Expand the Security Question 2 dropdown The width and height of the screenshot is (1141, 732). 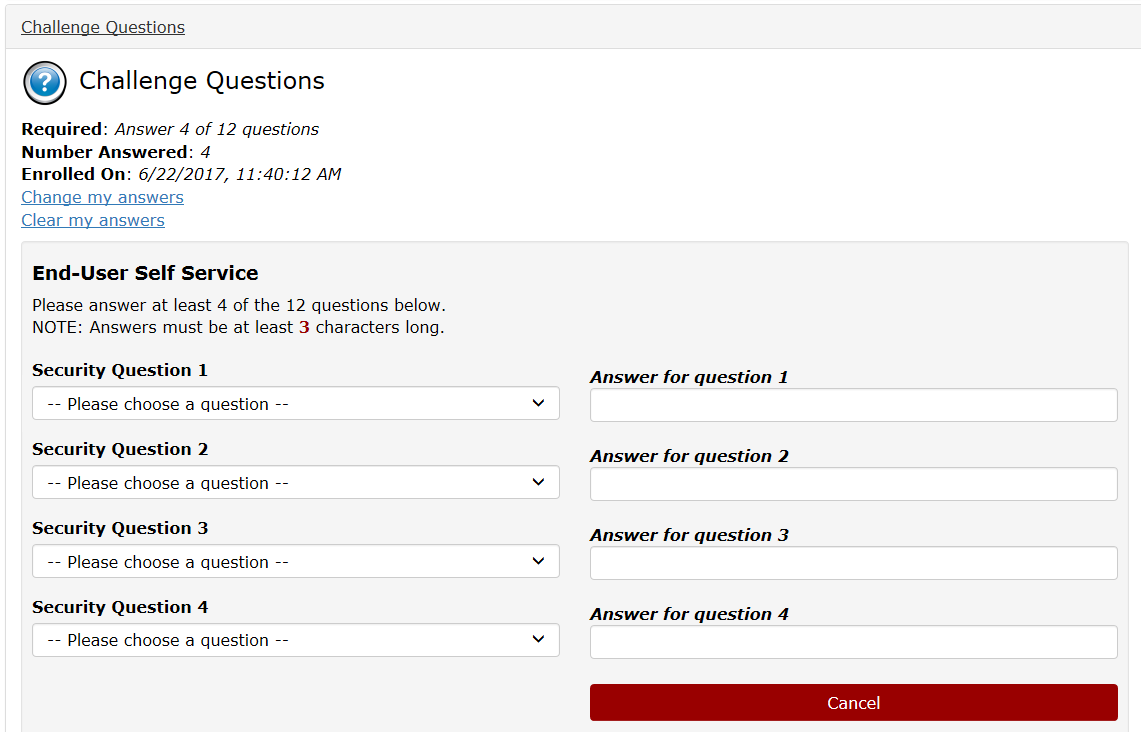click(295, 483)
